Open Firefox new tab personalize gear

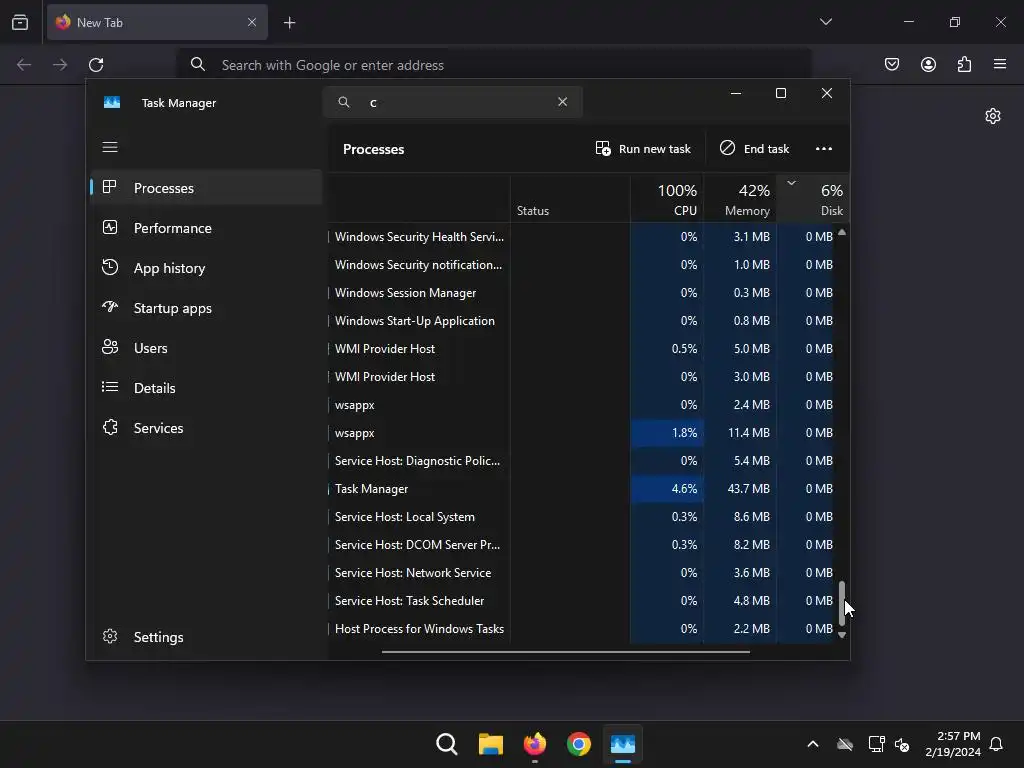[x=993, y=116]
